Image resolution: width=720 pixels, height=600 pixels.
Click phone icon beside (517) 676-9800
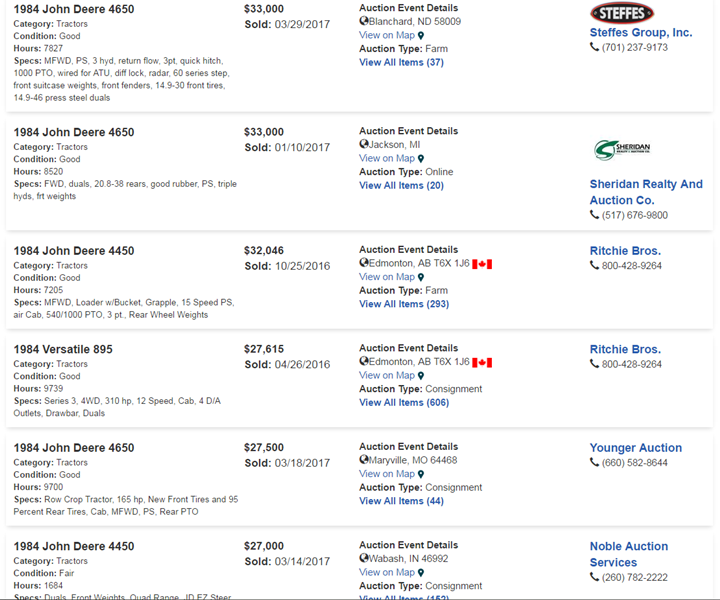point(594,214)
